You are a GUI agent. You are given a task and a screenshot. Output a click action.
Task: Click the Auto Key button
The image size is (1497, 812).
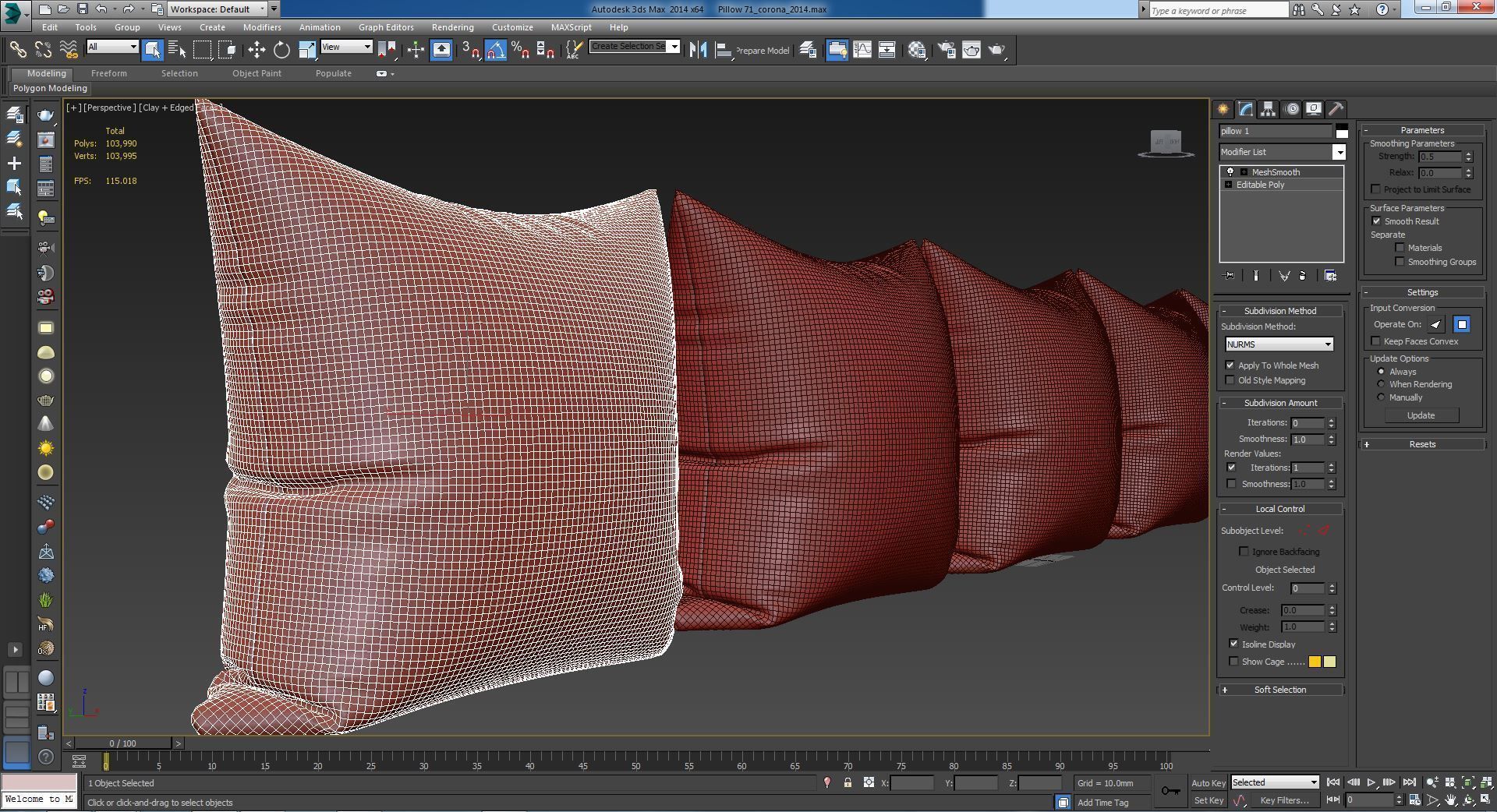click(x=1209, y=783)
